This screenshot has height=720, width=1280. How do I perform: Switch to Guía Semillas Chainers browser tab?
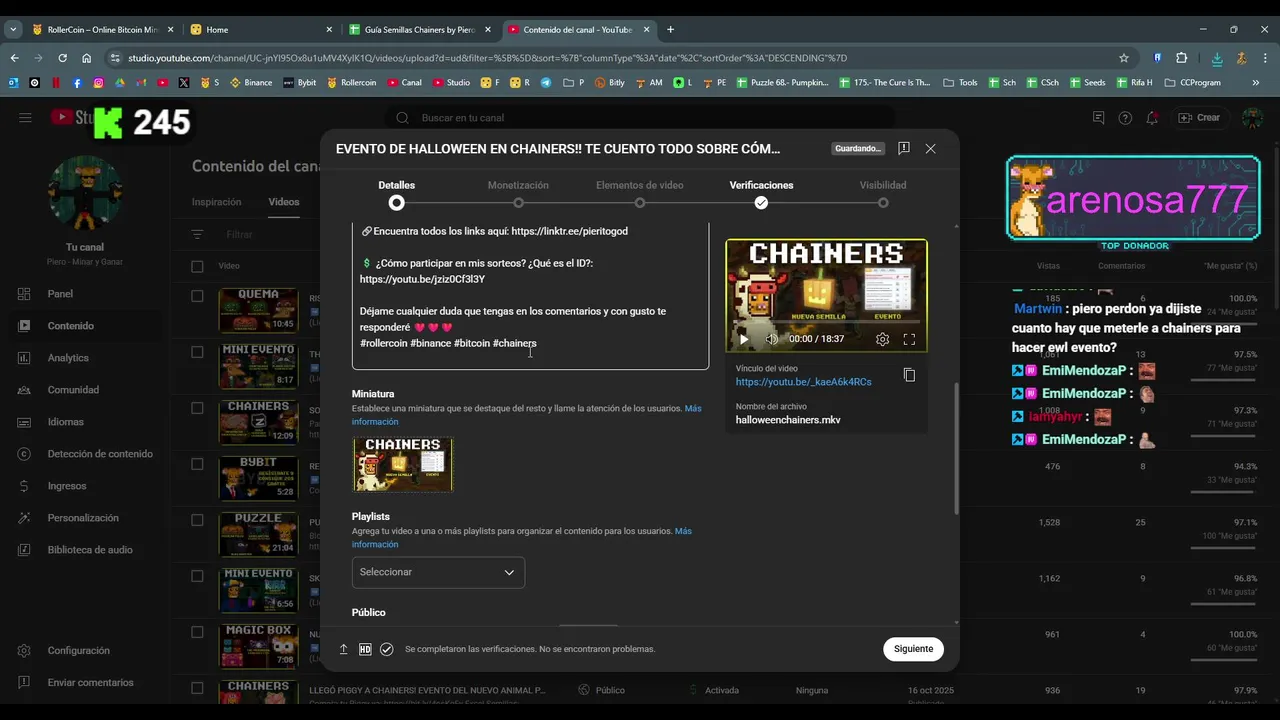tap(421, 30)
